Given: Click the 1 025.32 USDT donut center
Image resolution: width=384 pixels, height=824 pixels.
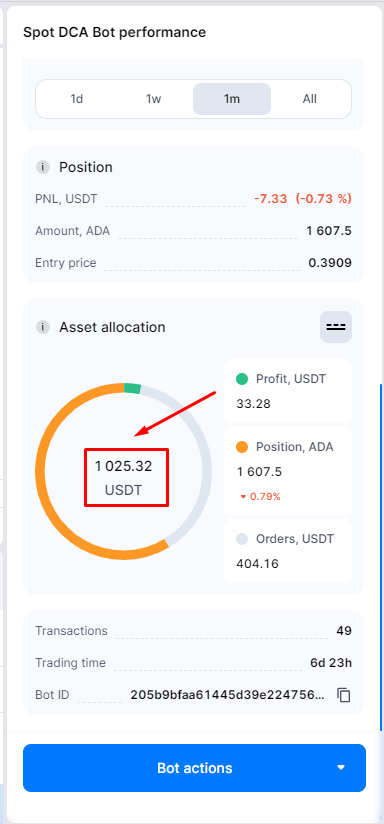Looking at the screenshot, I should pos(126,477).
